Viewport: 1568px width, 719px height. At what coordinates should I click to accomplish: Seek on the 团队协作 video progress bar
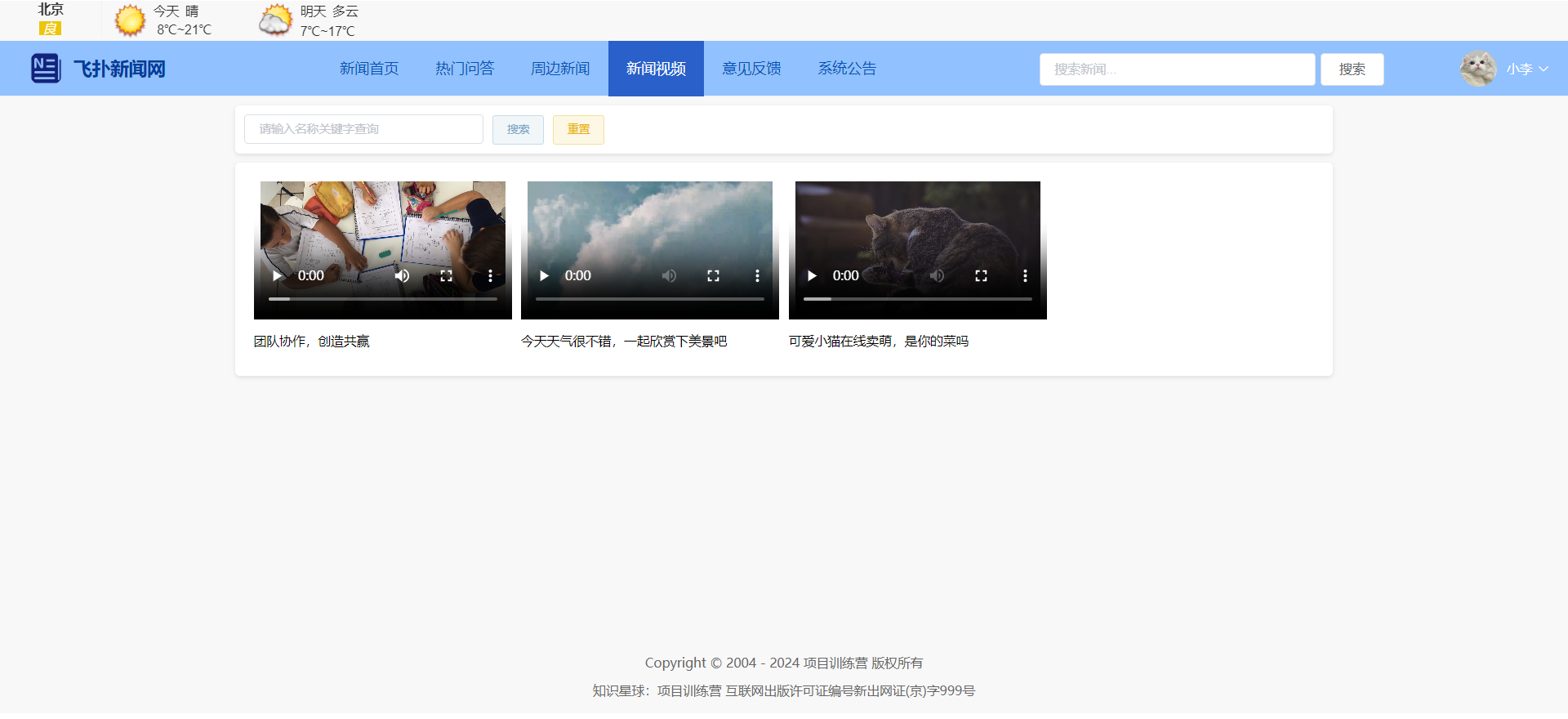pos(383,299)
